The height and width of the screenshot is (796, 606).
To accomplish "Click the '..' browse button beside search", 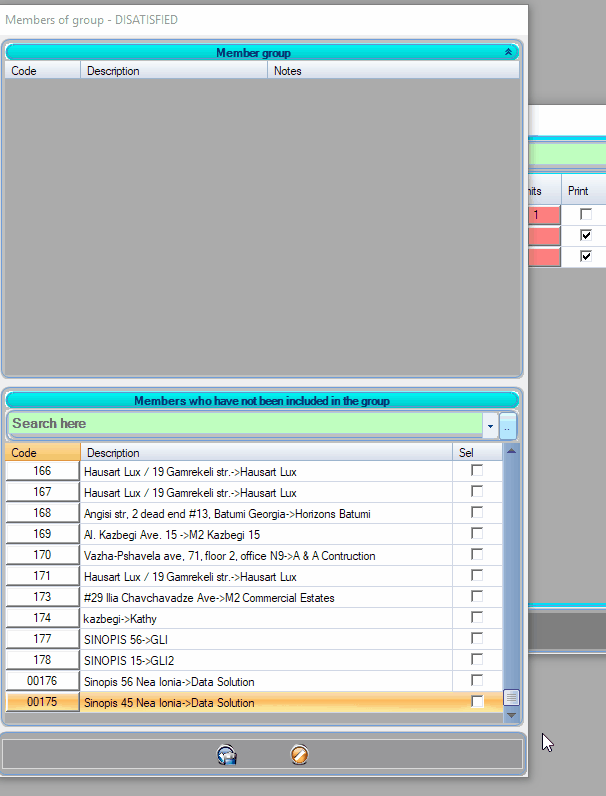I will click(508, 425).
